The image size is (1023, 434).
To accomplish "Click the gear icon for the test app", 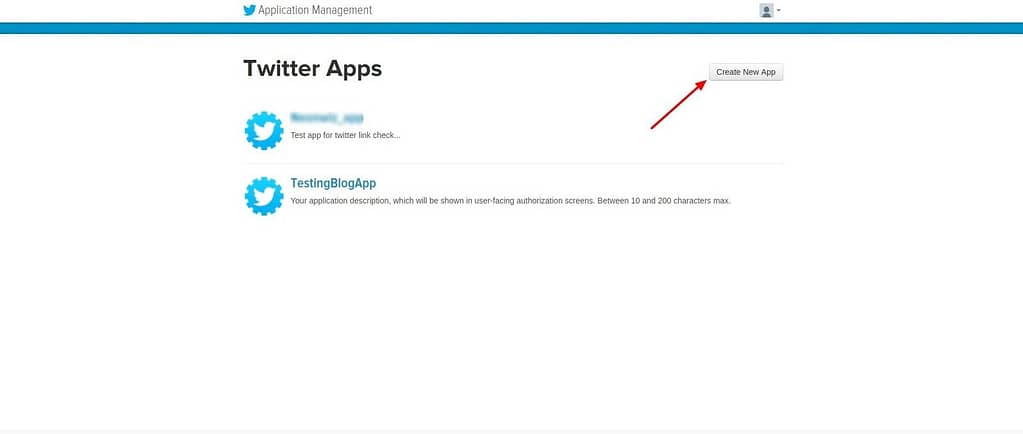I will [x=264, y=131].
